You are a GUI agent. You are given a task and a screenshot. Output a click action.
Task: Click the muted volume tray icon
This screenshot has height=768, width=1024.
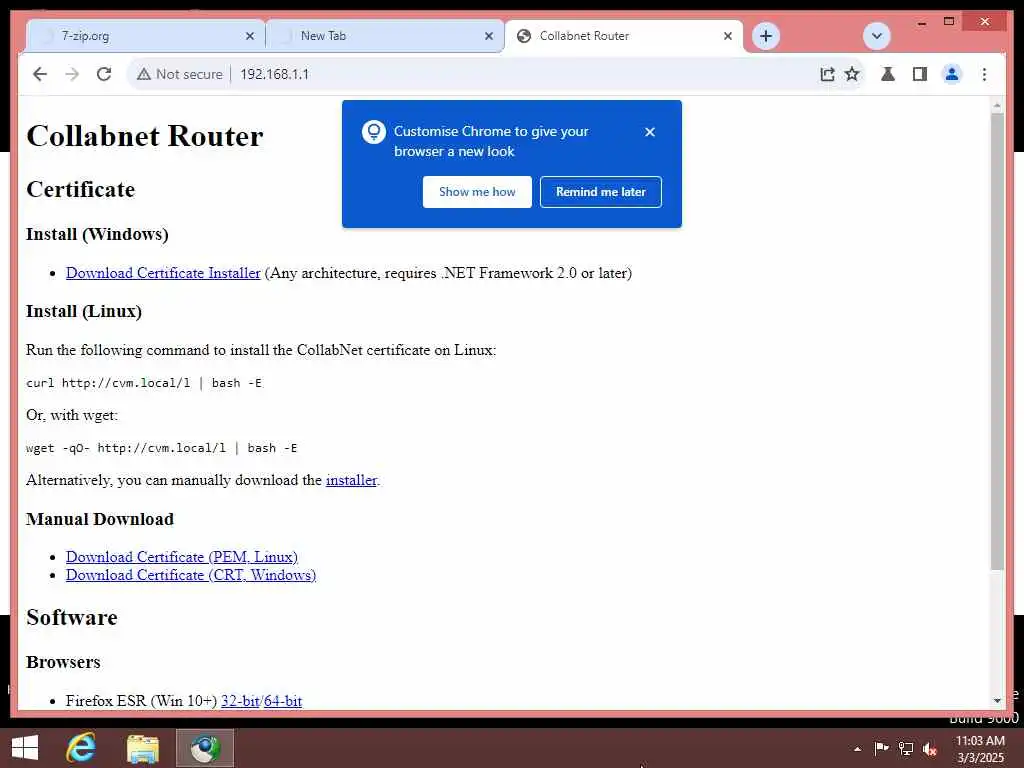(x=930, y=749)
